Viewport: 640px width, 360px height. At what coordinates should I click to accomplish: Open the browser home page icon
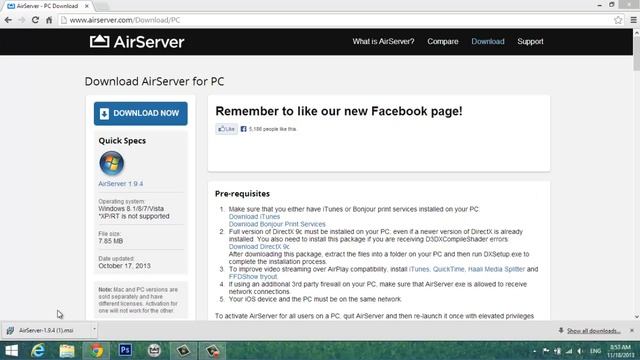(49, 20)
